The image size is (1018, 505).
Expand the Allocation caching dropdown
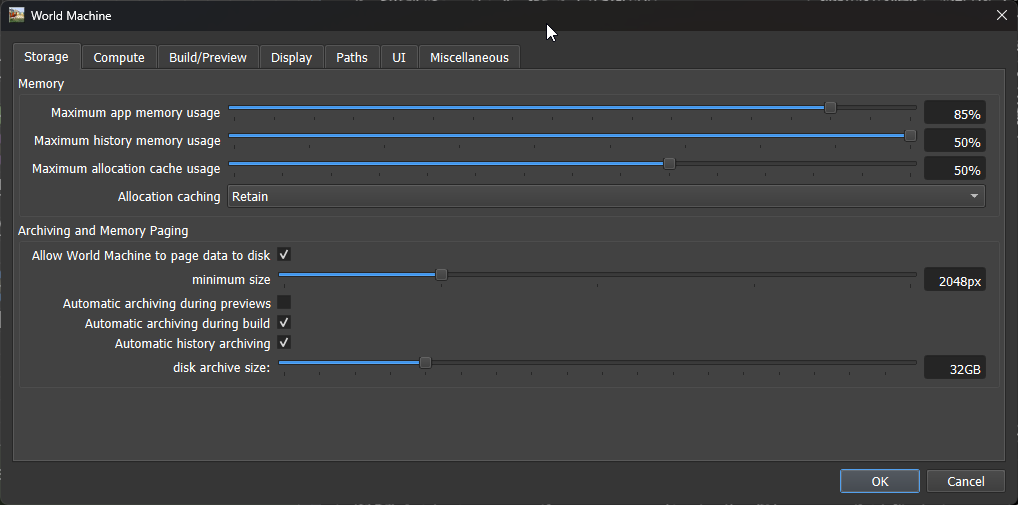click(x=606, y=197)
